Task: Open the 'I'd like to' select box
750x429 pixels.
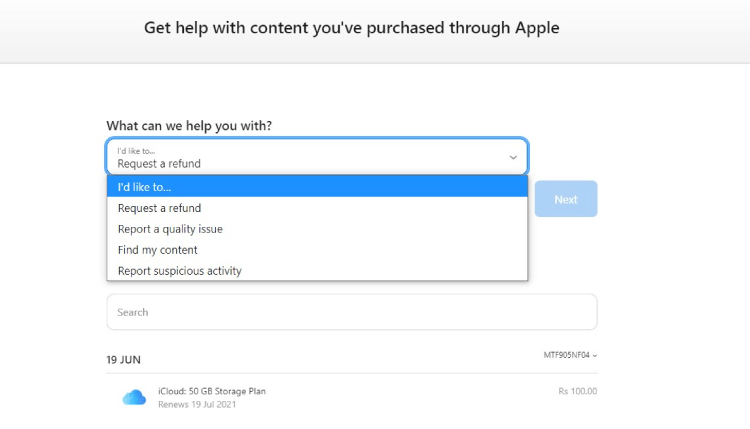Action: coord(317,157)
